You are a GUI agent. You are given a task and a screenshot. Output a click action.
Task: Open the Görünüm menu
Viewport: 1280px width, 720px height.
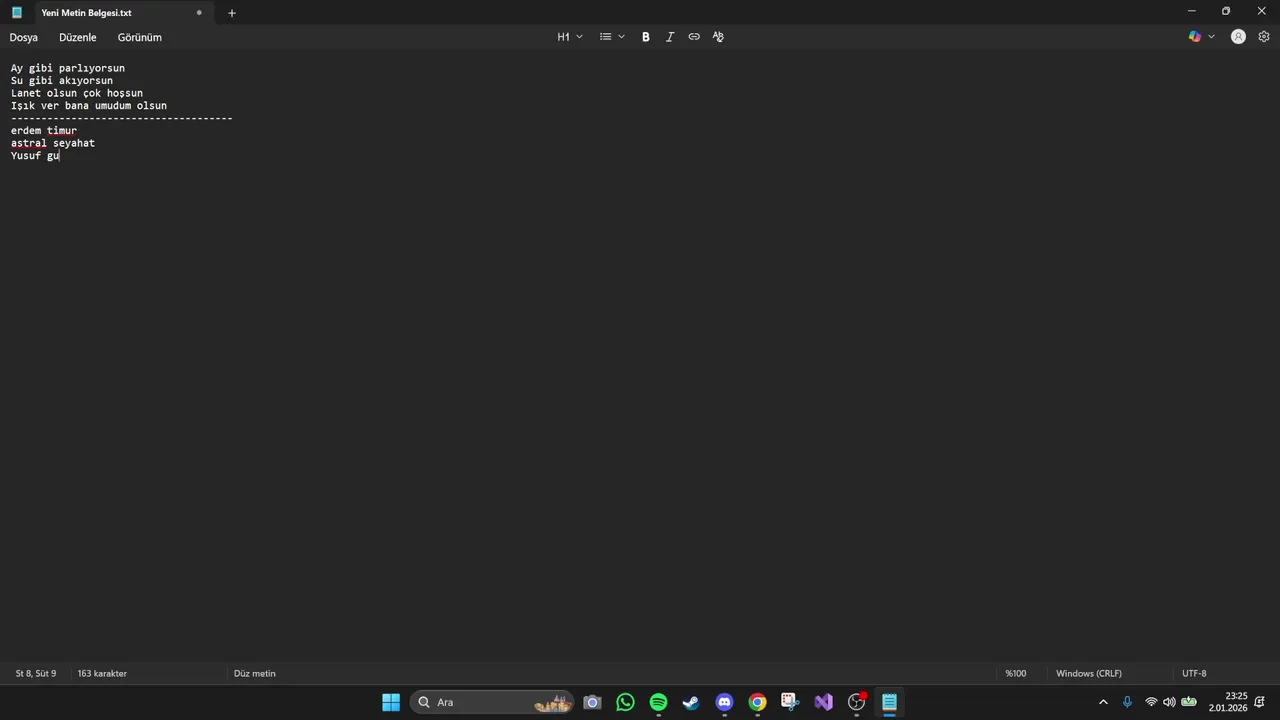140,37
